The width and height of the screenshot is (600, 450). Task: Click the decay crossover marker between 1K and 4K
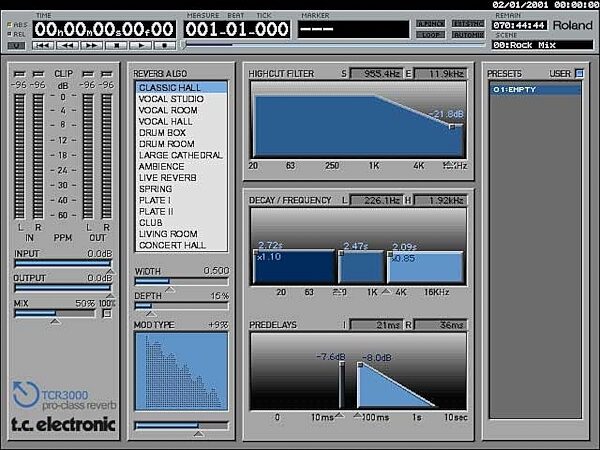click(386, 292)
